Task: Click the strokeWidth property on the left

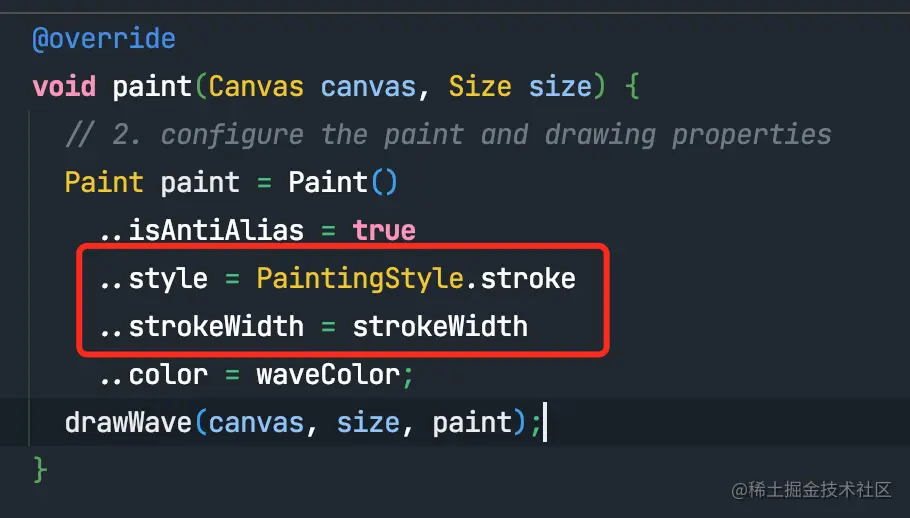Action: point(216,326)
